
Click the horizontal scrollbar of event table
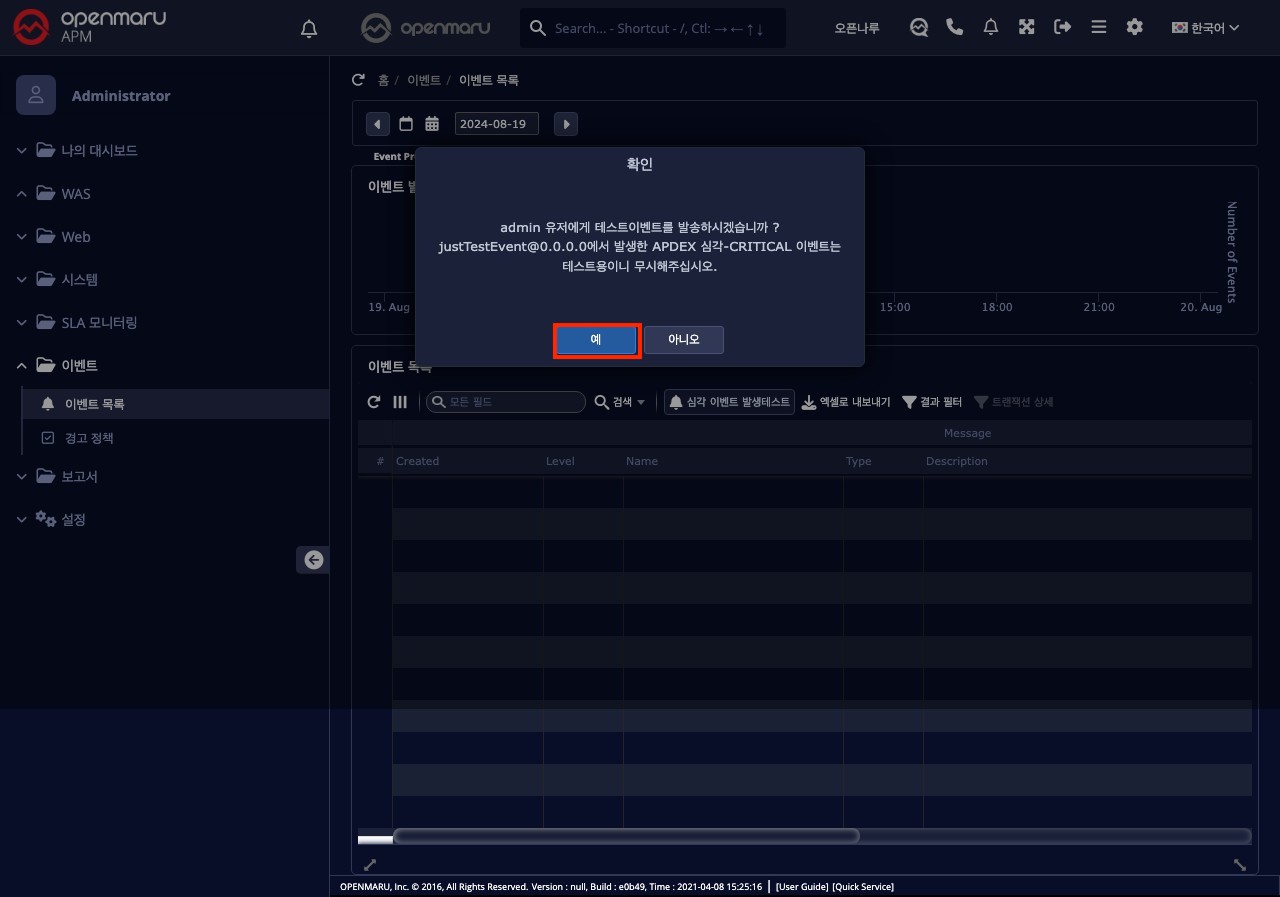pyautogui.click(x=626, y=836)
